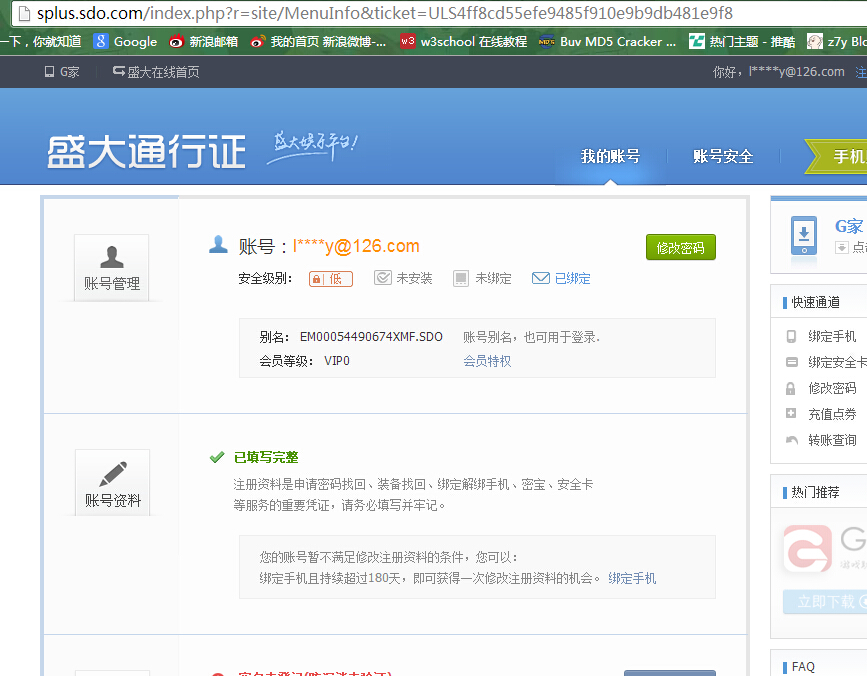The image size is (867, 676).
Task: Open the 新浪邮箱 bookmark
Action: (x=203, y=41)
